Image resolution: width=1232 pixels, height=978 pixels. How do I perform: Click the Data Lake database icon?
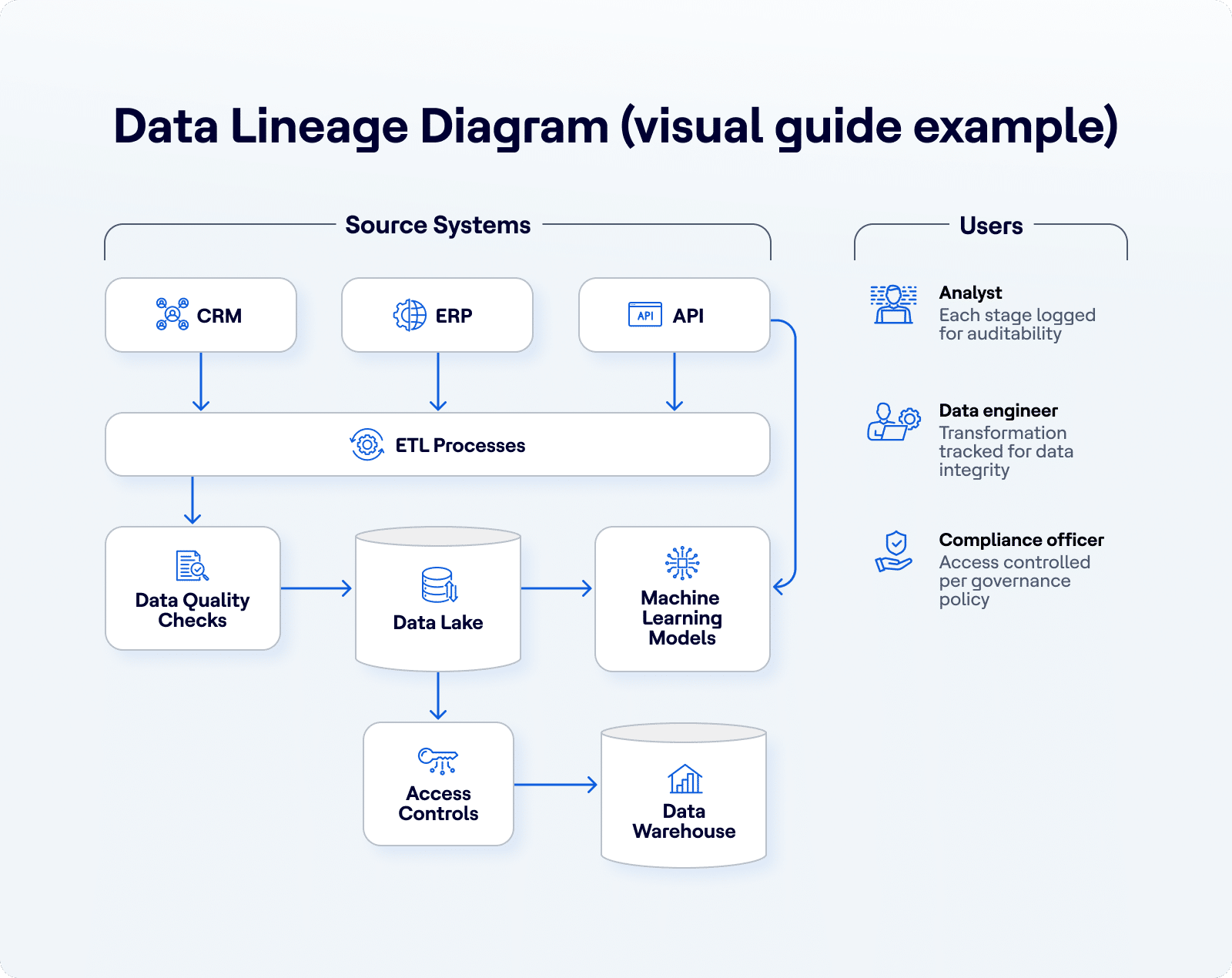[440, 585]
